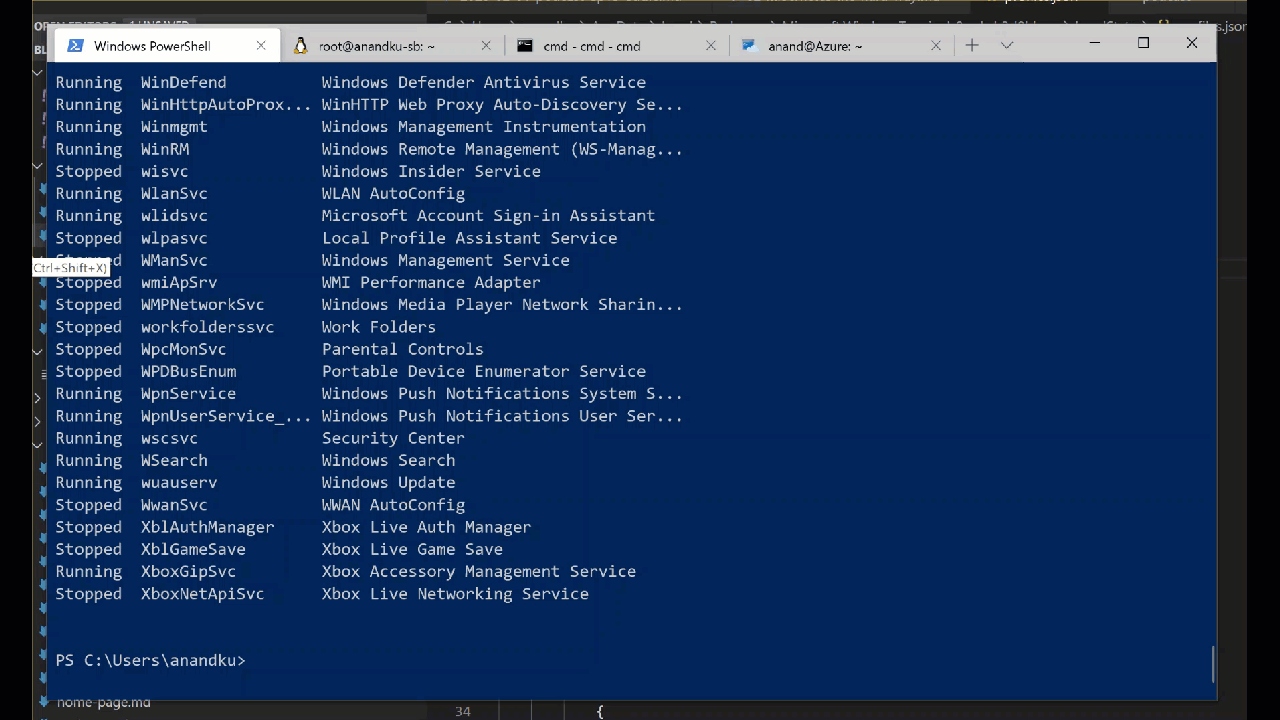Click the WpnUserService_... service name
Viewport: 1280px width, 720px height.
[226, 416]
